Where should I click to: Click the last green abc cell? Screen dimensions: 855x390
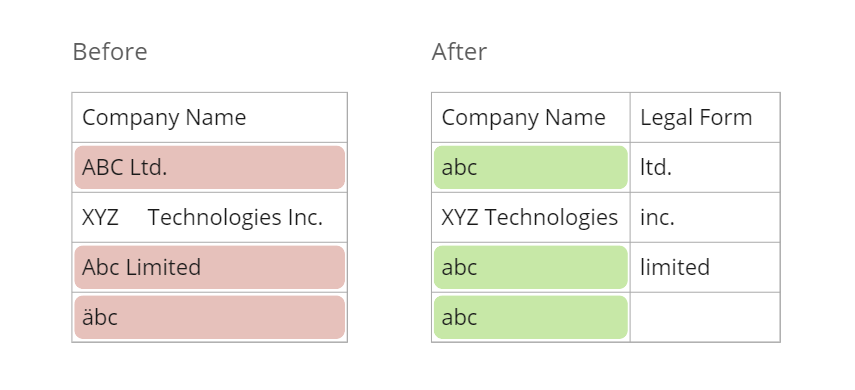531,317
